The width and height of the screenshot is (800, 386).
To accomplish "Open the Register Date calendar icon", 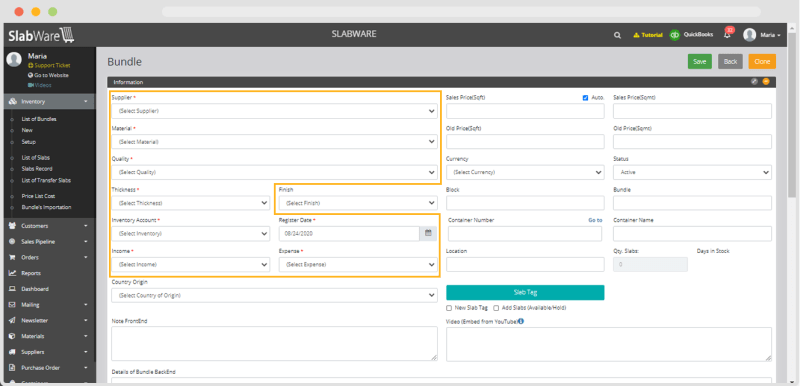I will (428, 234).
